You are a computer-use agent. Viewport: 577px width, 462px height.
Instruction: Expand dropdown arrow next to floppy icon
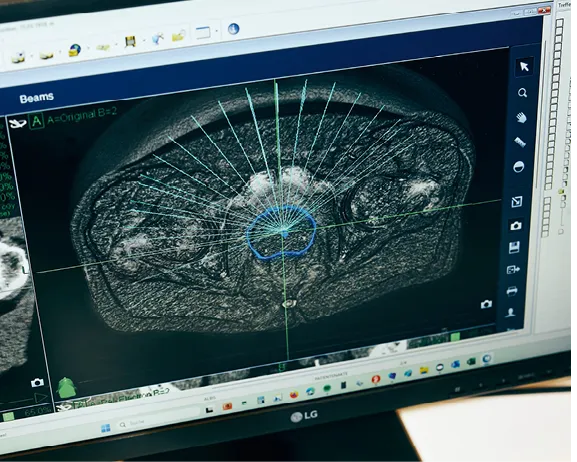144,40
